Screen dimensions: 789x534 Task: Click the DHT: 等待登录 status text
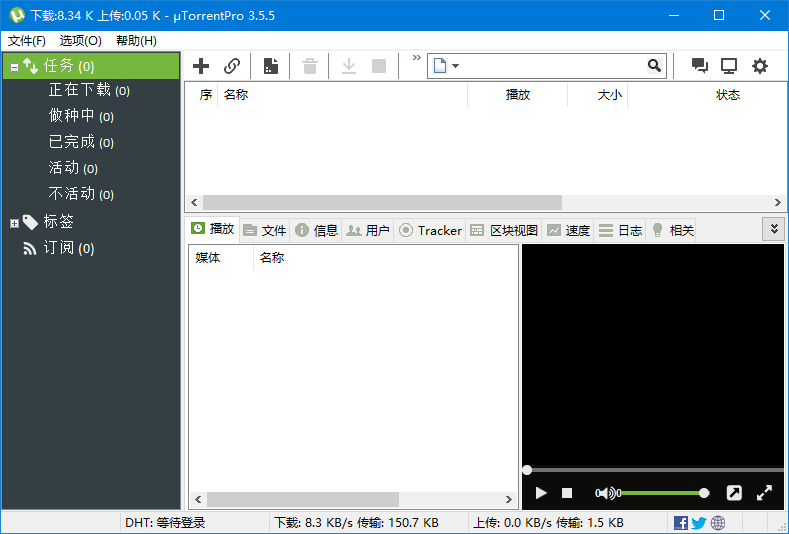pos(165,523)
